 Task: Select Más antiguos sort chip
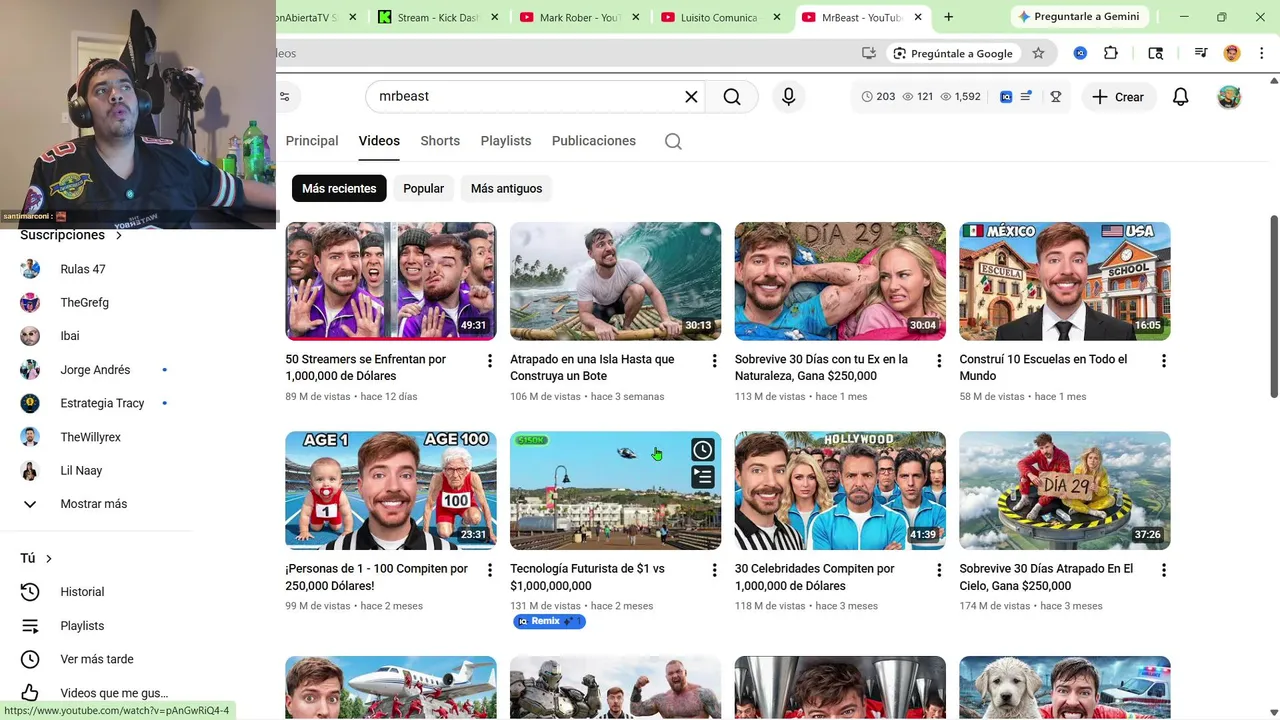coord(506,188)
